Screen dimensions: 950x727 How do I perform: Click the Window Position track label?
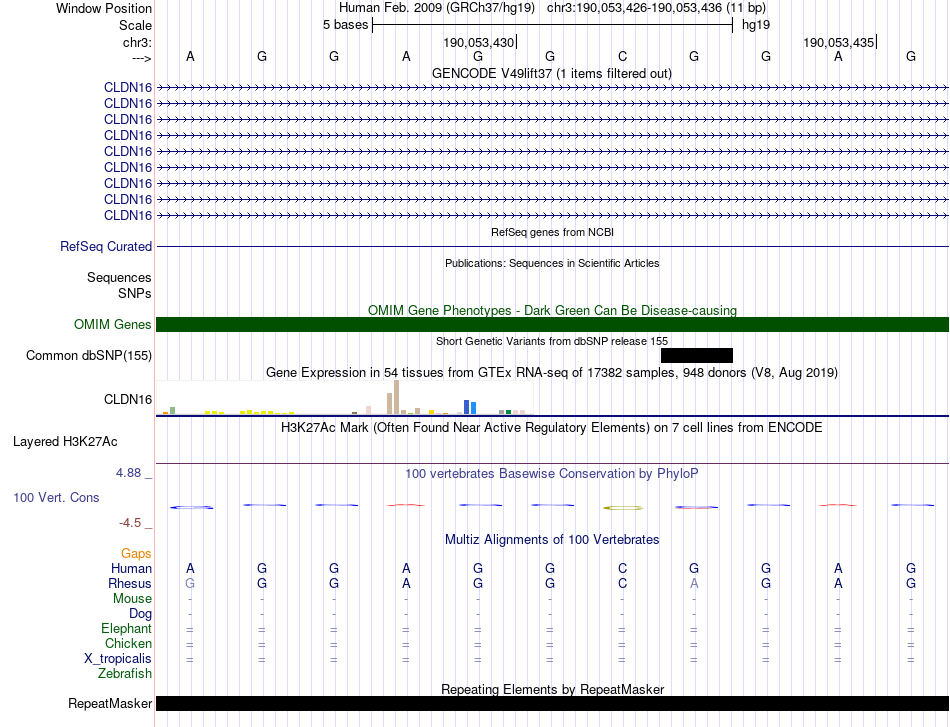[x=104, y=8]
